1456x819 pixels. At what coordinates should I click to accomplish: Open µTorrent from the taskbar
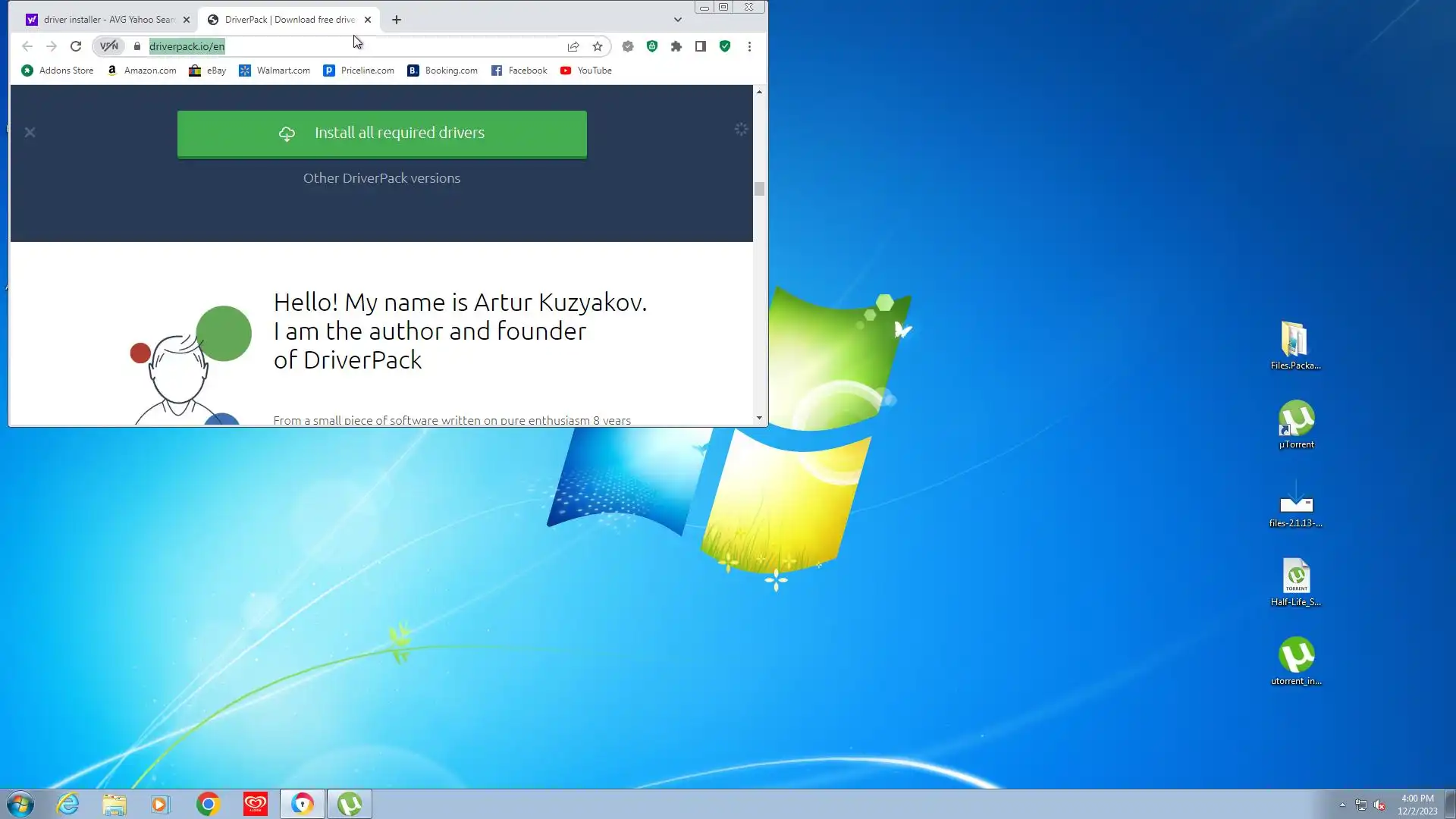click(350, 804)
